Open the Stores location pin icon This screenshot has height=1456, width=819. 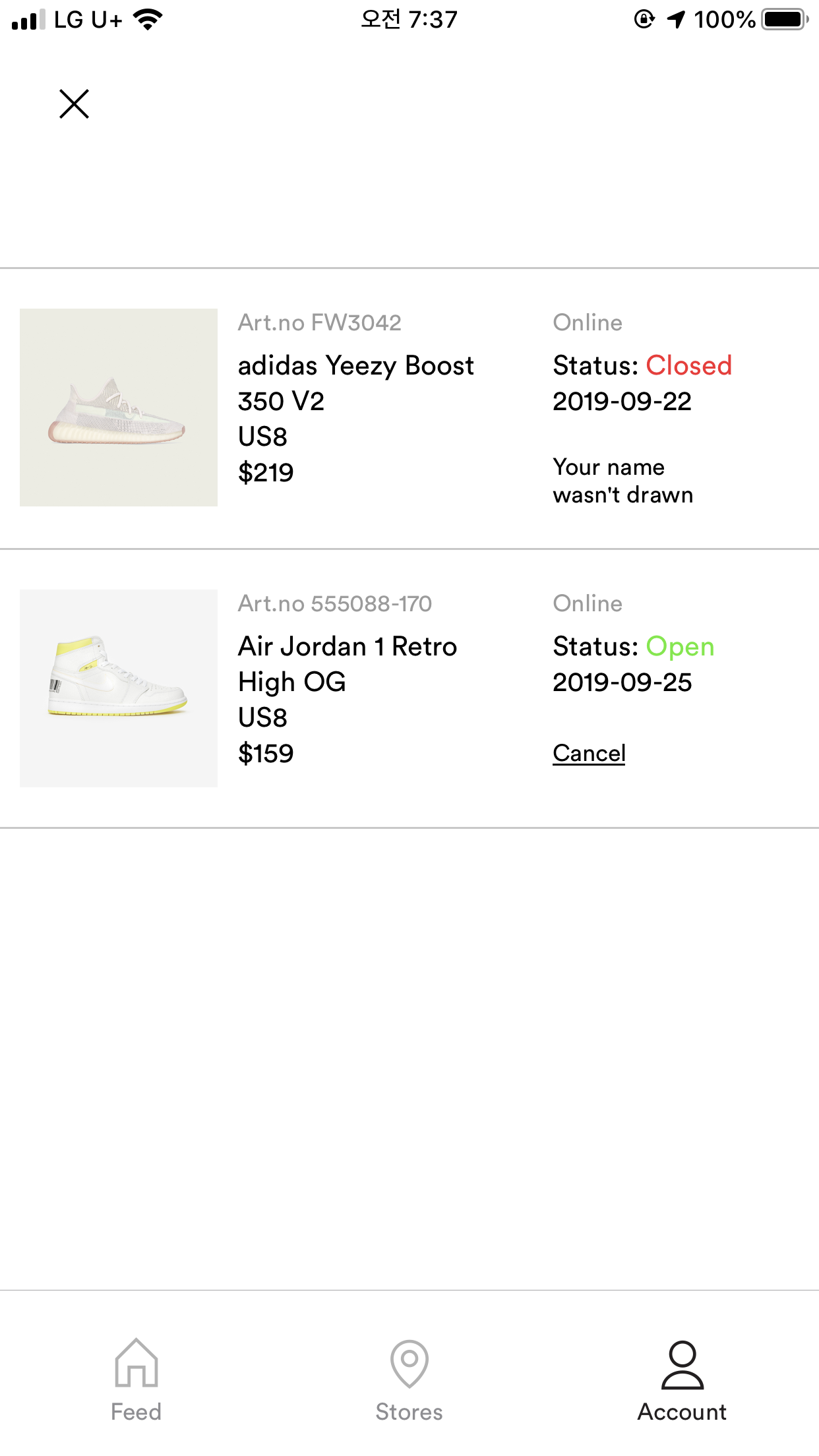409,1364
